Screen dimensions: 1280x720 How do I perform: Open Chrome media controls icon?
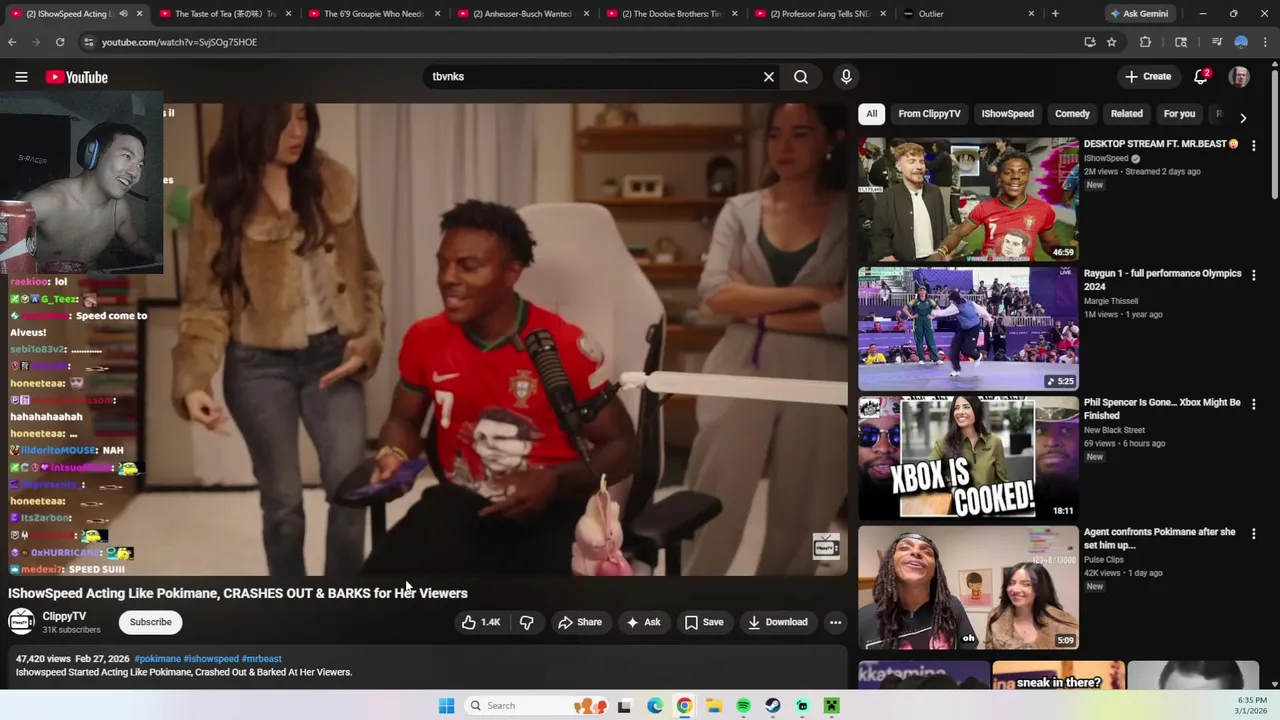(1217, 42)
